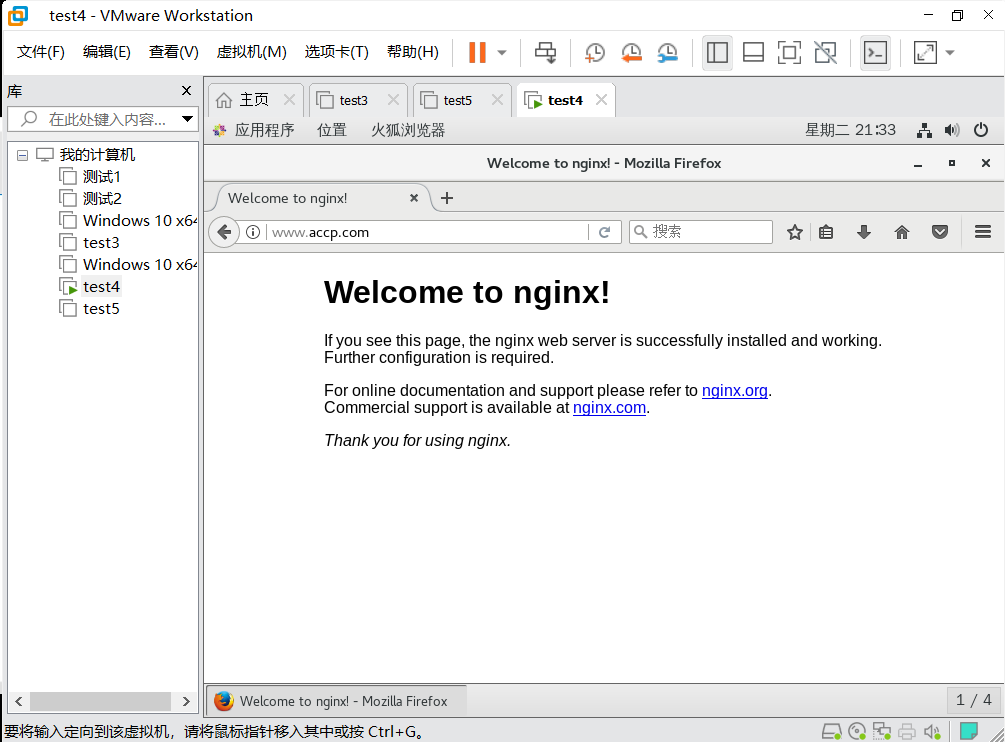Image resolution: width=1005 pixels, height=742 pixels.
Task: Open the snapshot manager icon
Action: point(668,53)
